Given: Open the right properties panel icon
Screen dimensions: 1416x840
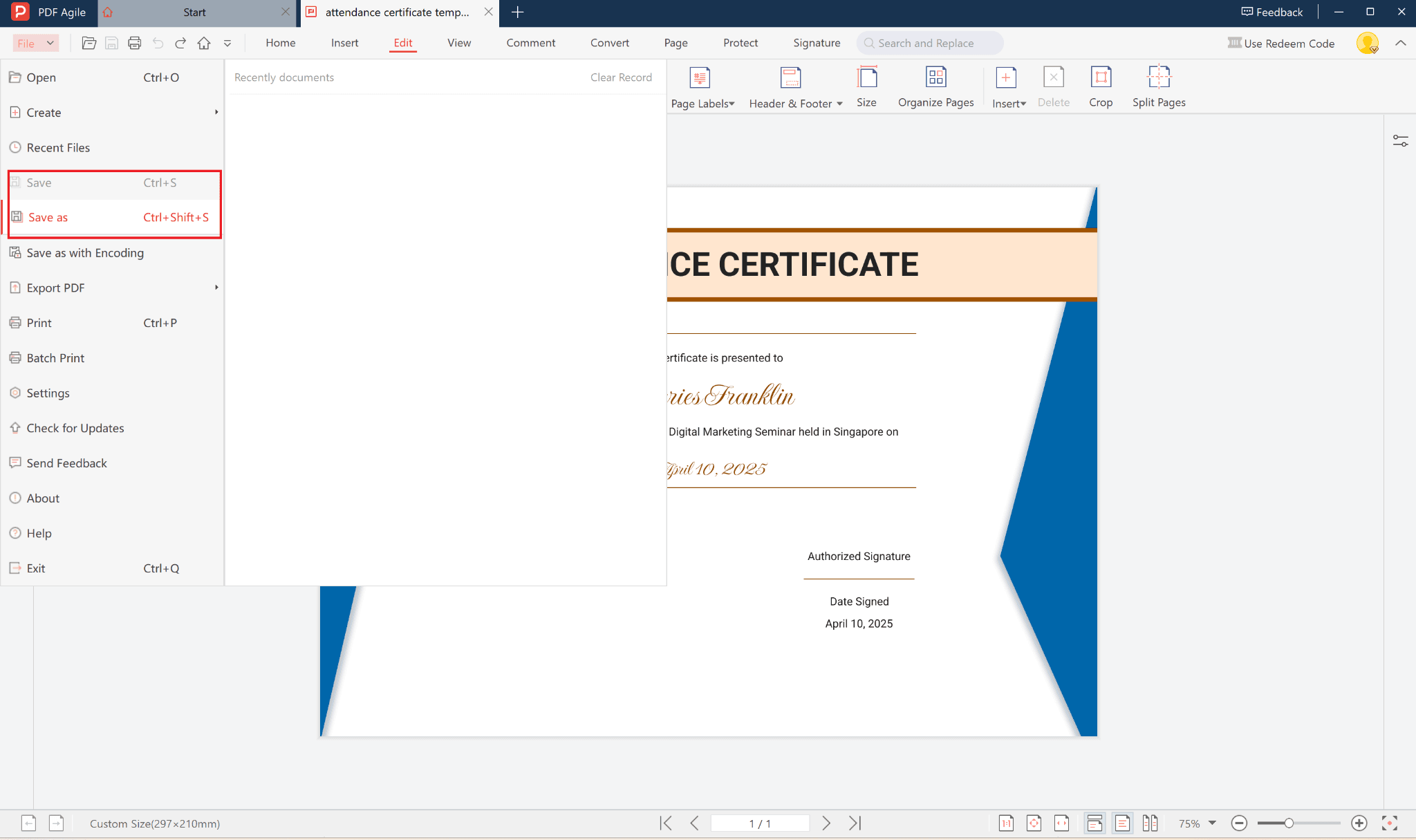Looking at the screenshot, I should tap(1400, 141).
